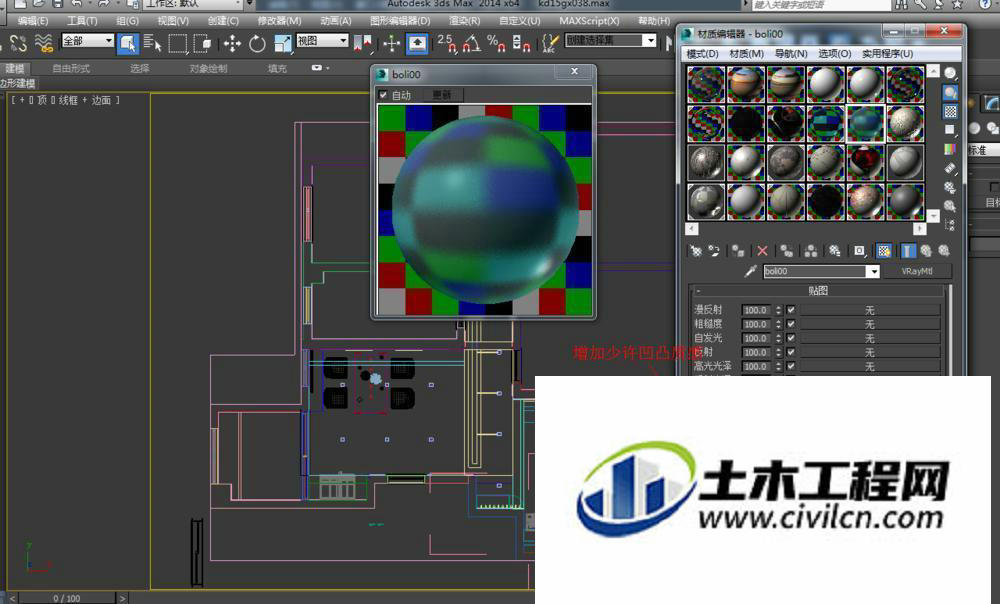Click Put to Library icon

click(835, 251)
